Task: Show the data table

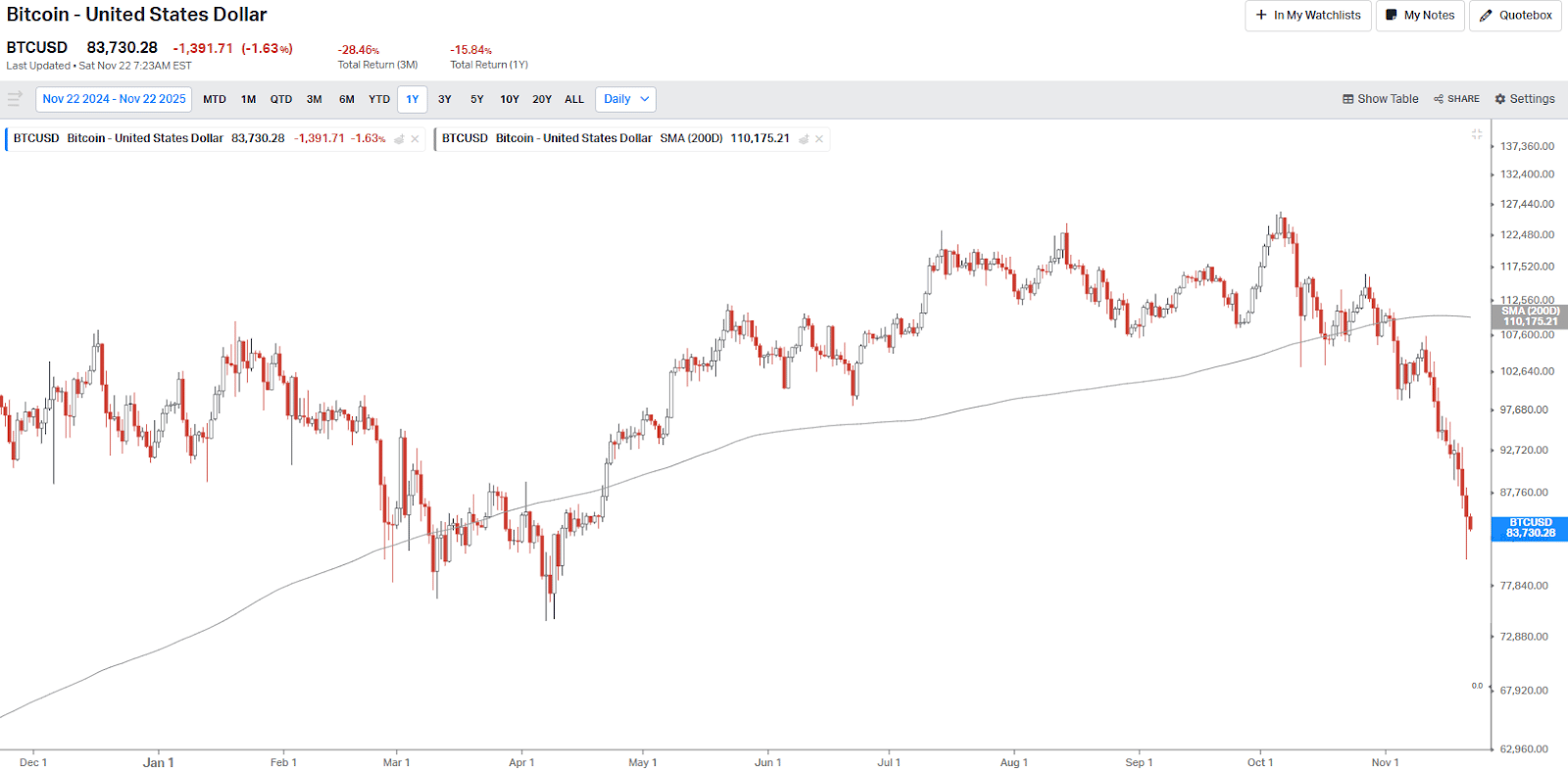Action: click(1381, 99)
